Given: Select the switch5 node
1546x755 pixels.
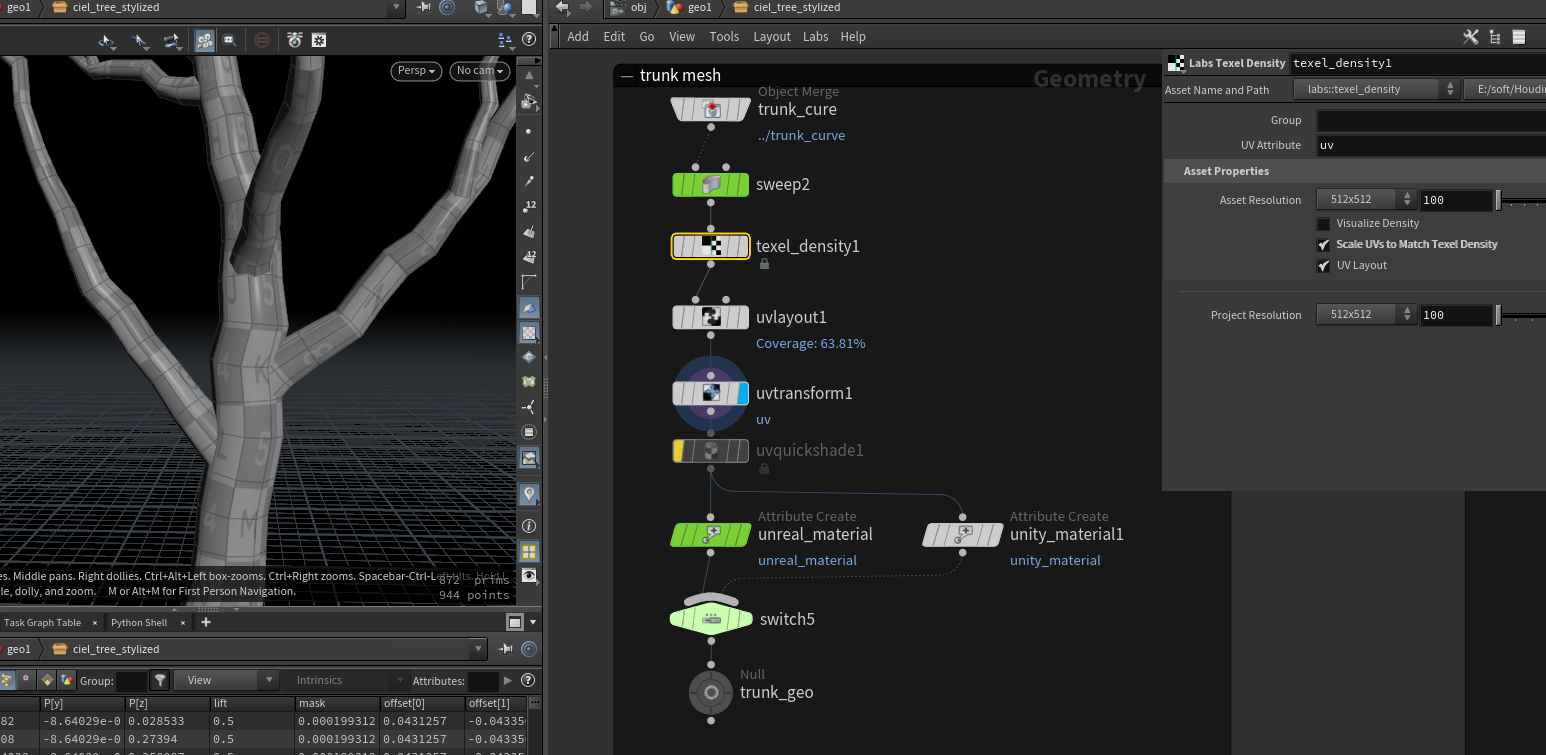Looking at the screenshot, I should click(711, 619).
